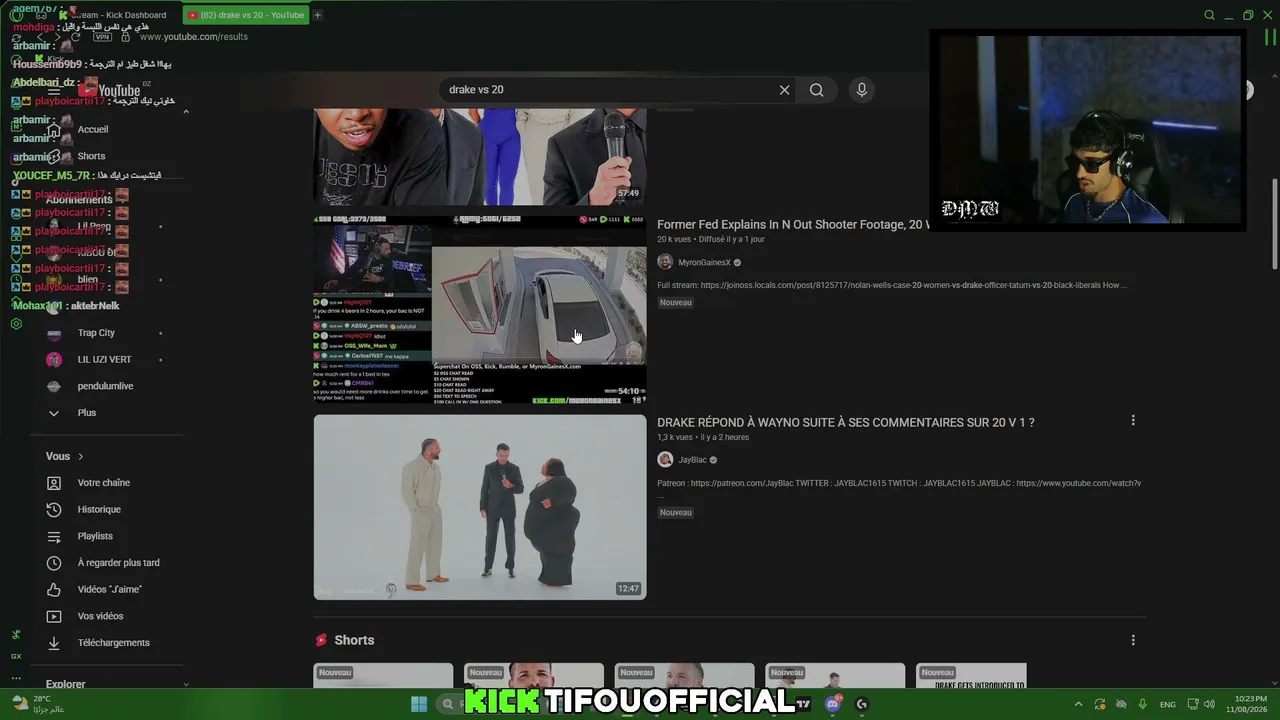This screenshot has height=720, width=1280.
Task: Start voice search with the microphone icon
Action: [862, 90]
